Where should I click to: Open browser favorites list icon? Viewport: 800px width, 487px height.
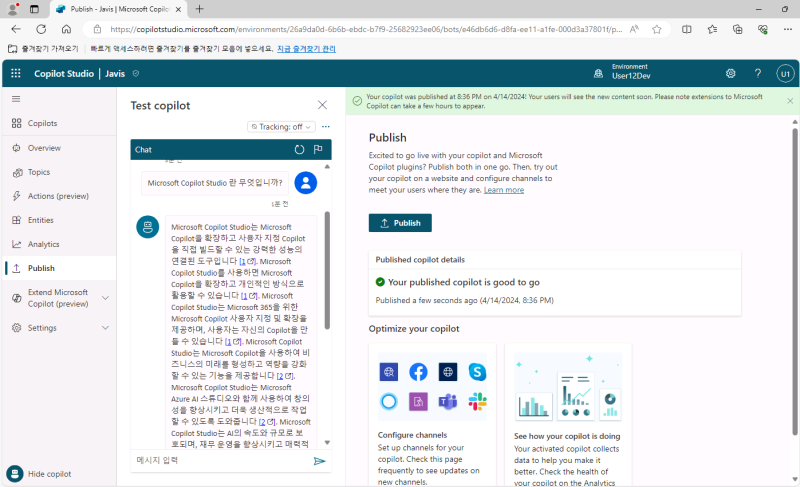(x=712, y=30)
